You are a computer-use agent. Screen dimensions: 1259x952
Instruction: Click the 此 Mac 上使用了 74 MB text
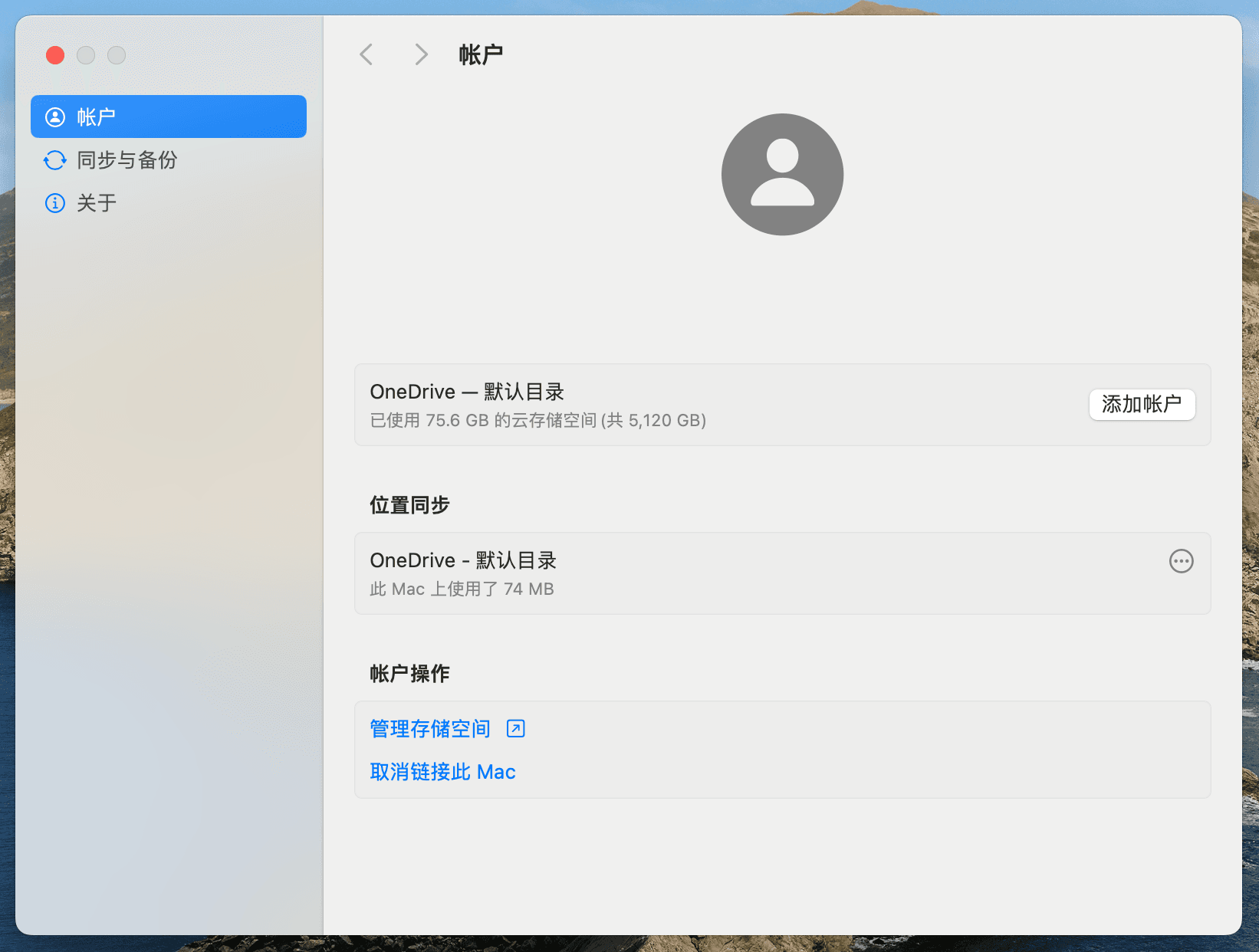[x=462, y=589]
